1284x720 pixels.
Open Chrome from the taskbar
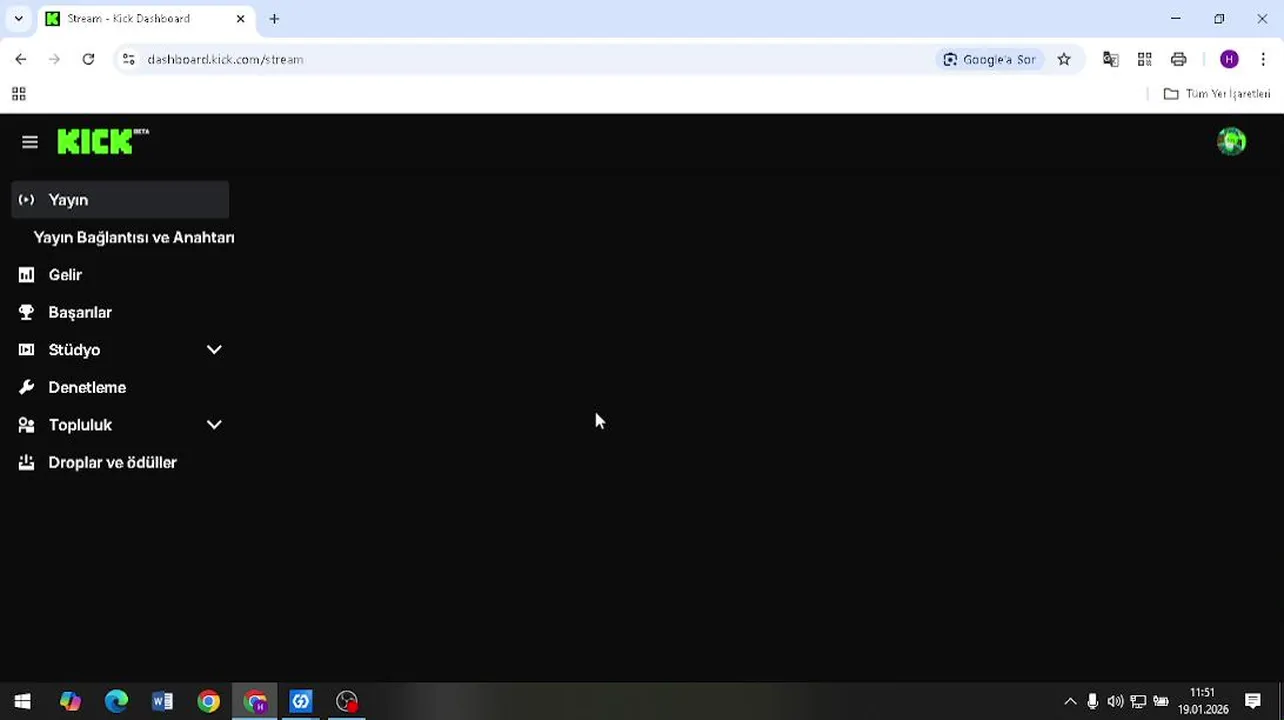click(x=208, y=701)
